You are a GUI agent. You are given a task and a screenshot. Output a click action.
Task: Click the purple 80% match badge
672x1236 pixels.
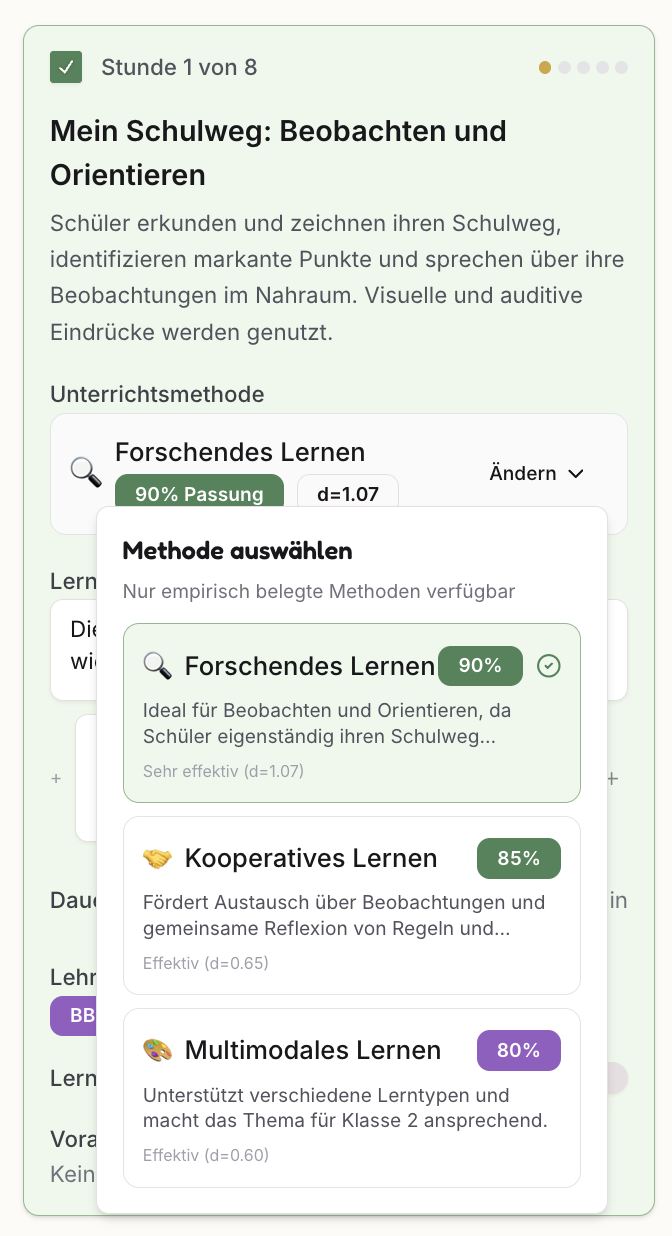[518, 1050]
